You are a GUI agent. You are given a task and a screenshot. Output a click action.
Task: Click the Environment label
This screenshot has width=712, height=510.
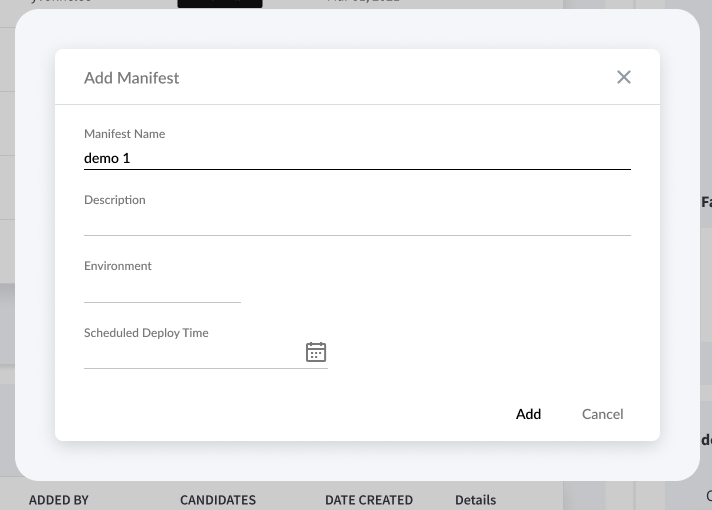[118, 266]
